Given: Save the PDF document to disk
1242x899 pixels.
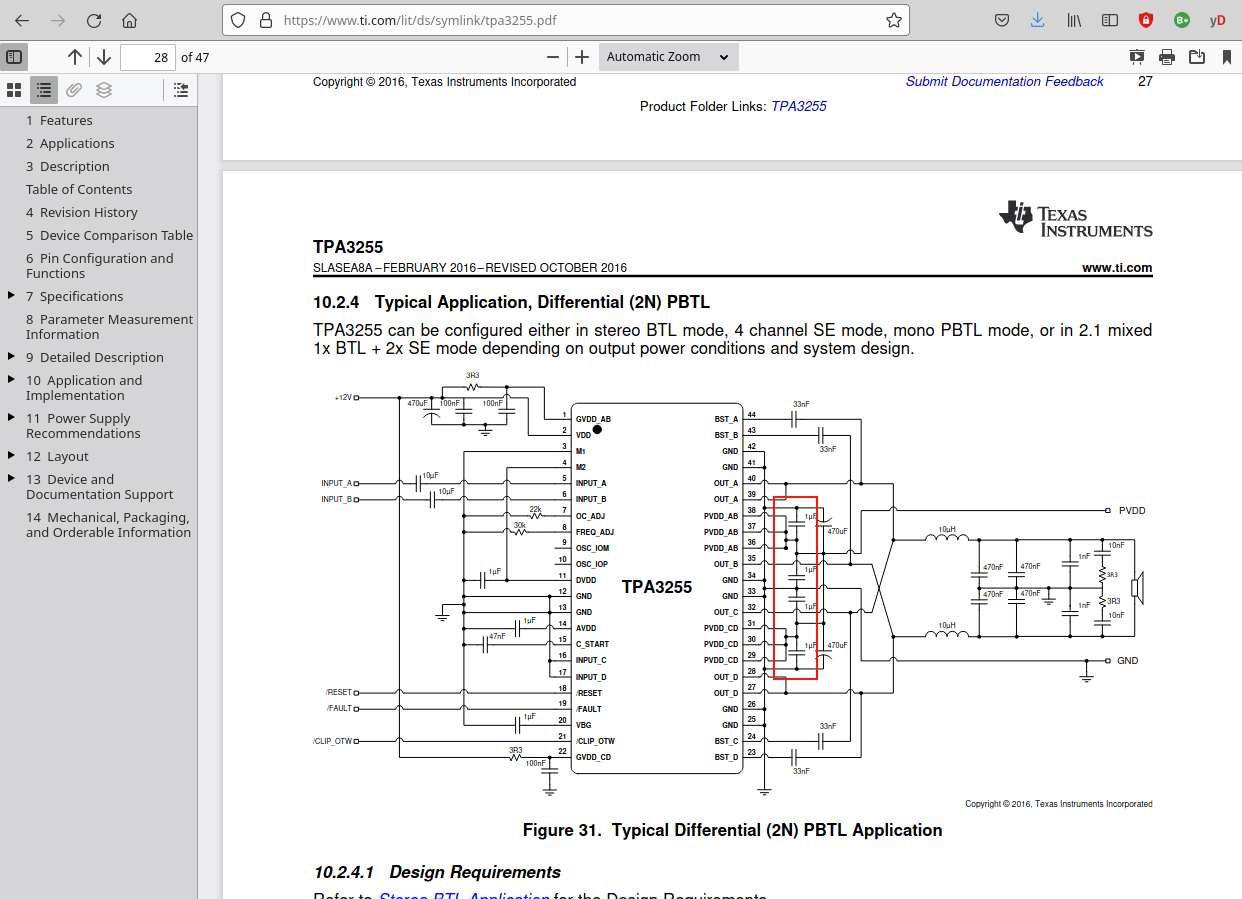Looking at the screenshot, I should click(x=1197, y=57).
